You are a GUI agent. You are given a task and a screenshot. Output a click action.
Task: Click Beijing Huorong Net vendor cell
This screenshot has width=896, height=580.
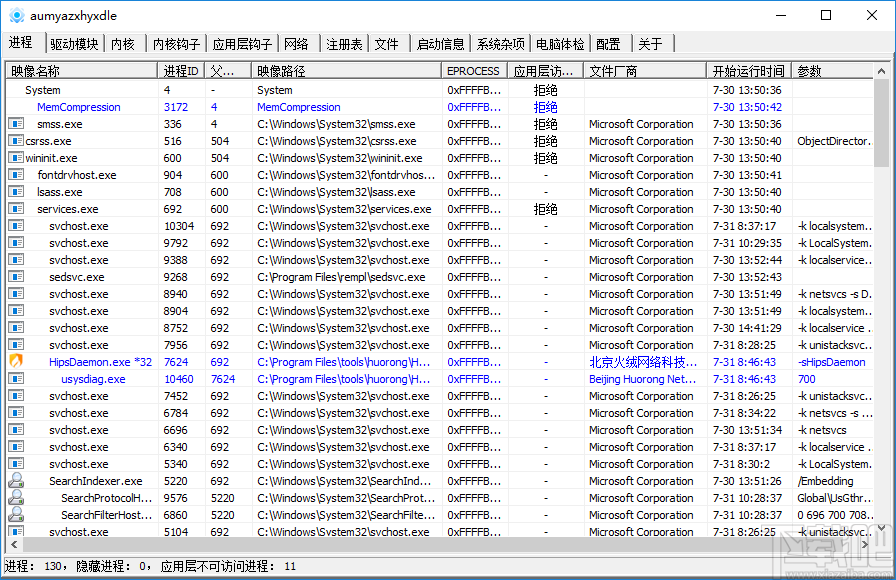click(x=642, y=379)
